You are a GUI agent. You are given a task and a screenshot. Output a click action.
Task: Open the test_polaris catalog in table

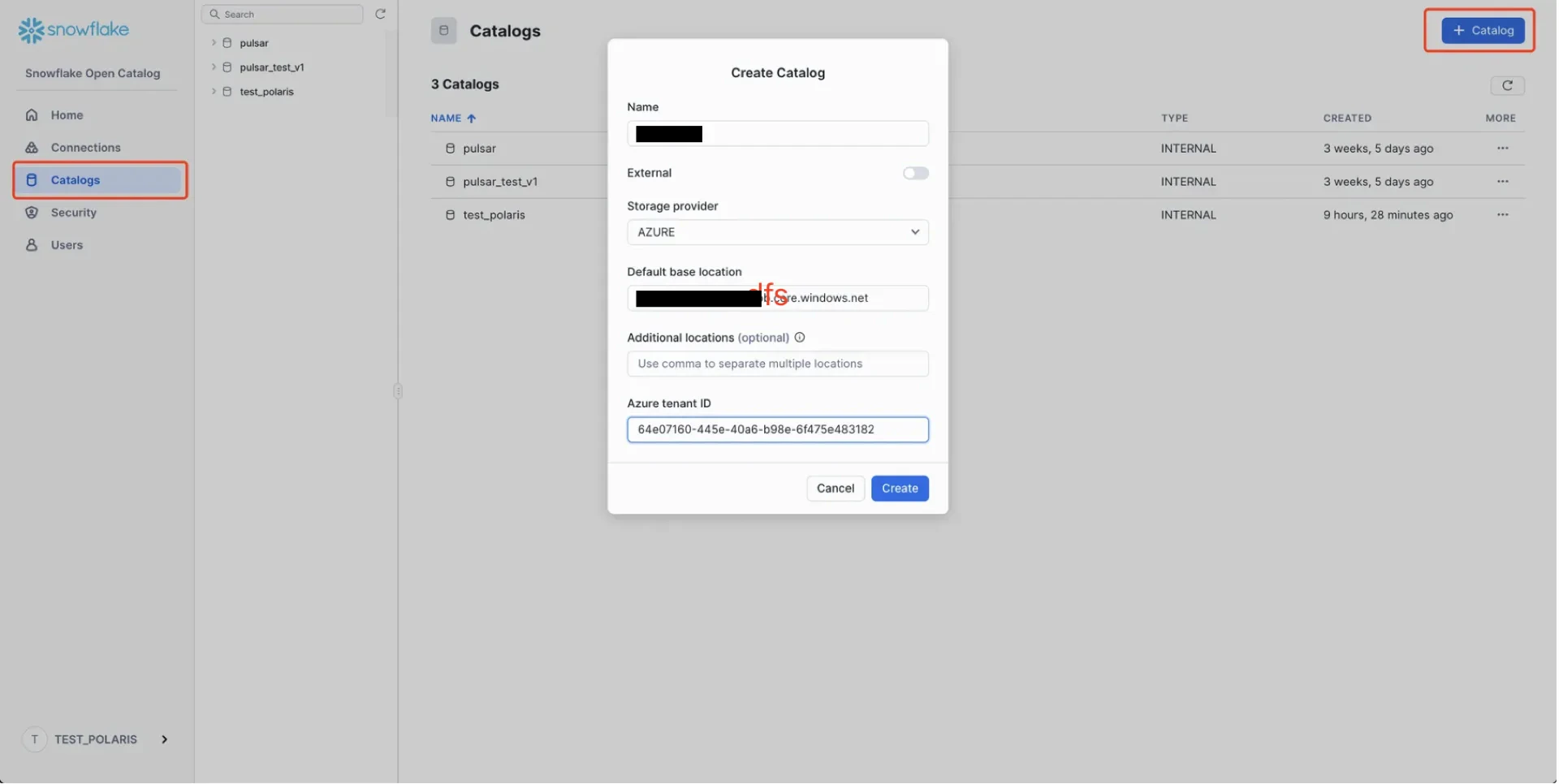pyautogui.click(x=494, y=215)
